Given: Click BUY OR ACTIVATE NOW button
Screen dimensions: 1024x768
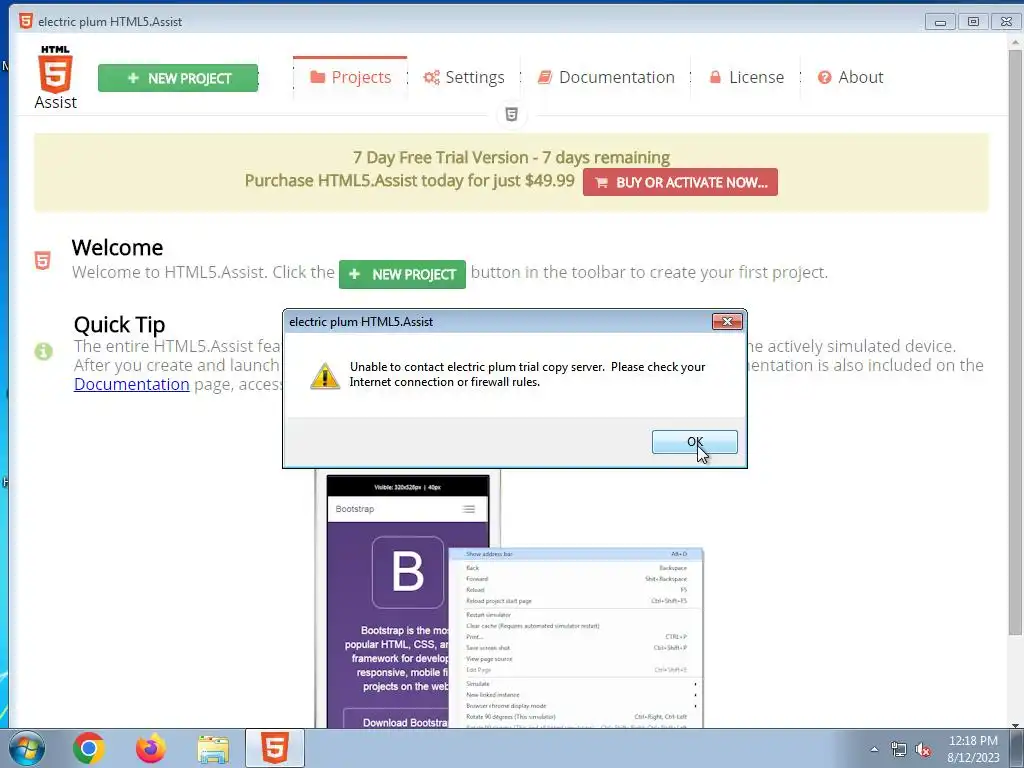Looking at the screenshot, I should [680, 182].
